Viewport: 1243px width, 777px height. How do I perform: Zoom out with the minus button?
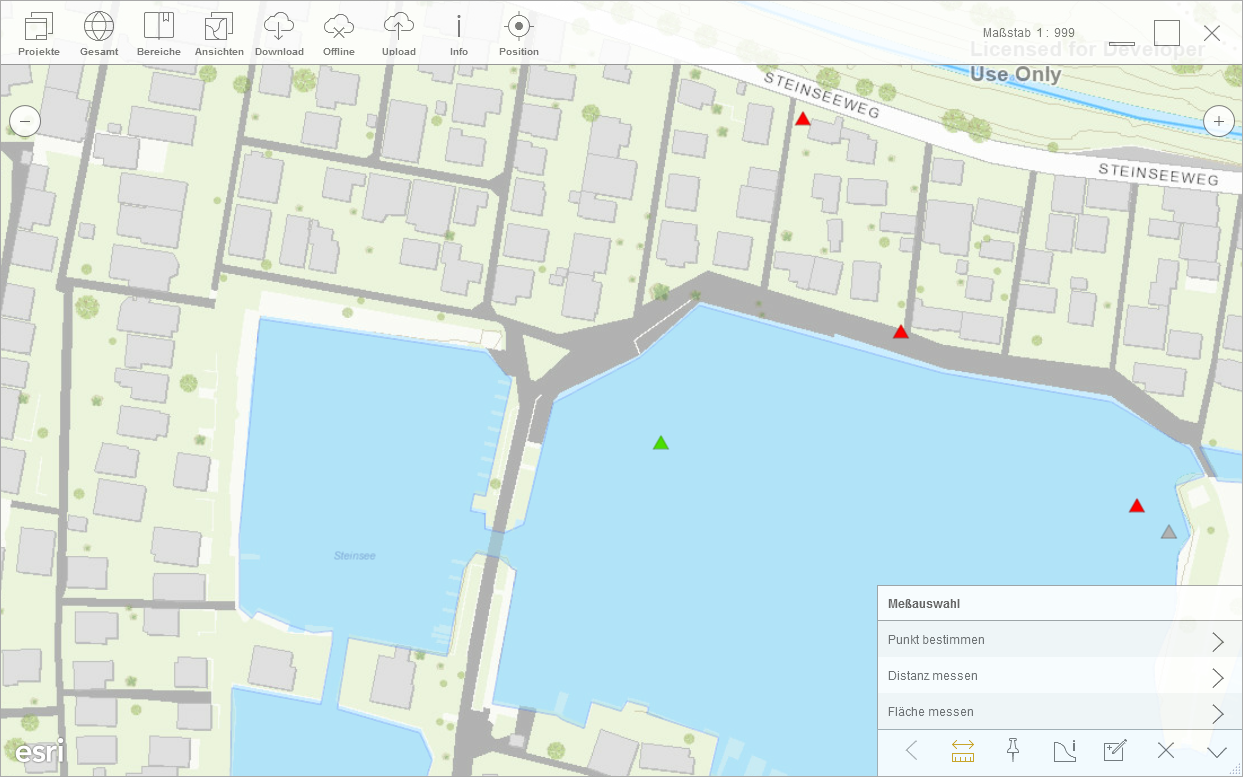click(25, 122)
